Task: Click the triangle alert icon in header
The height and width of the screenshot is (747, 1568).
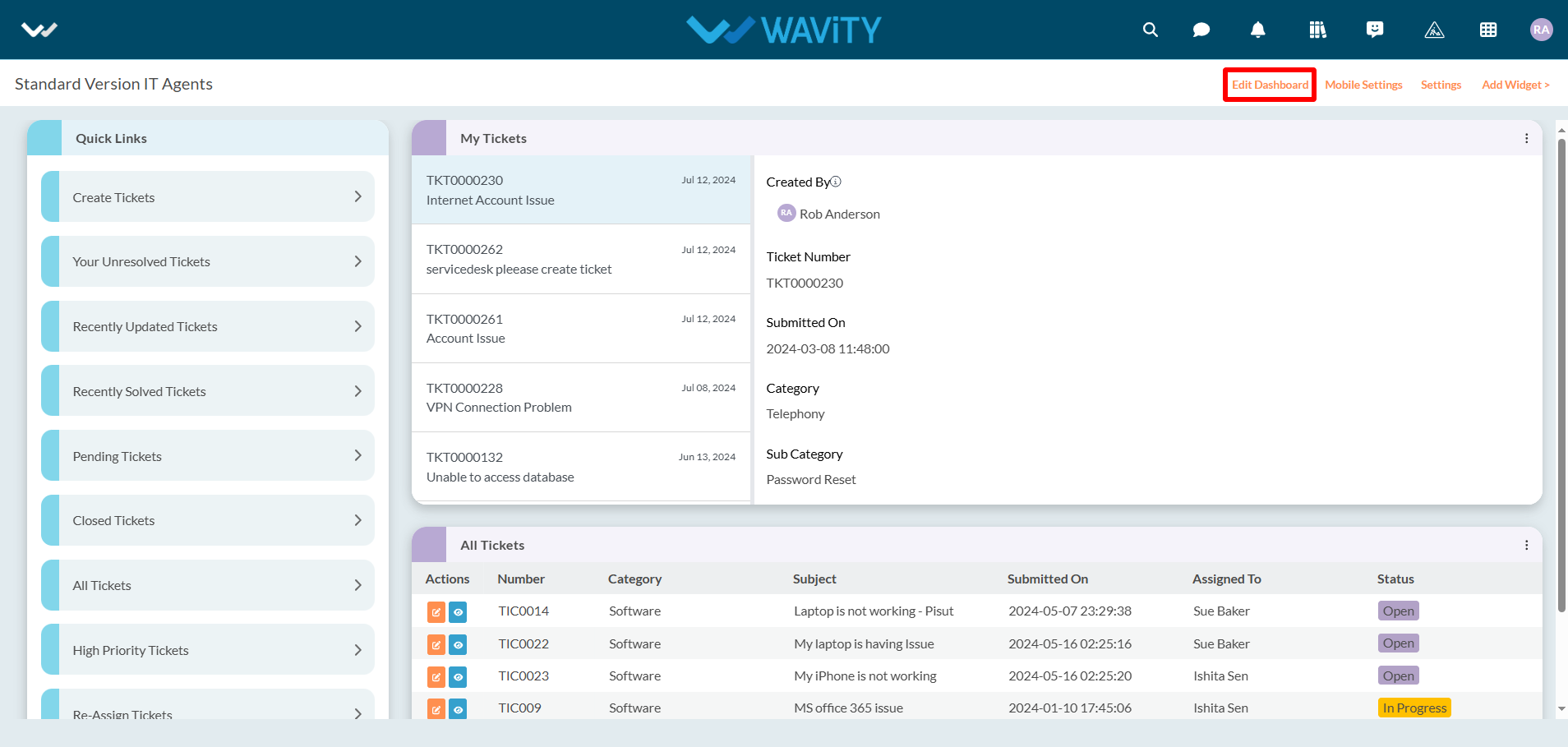Action: point(1434,30)
